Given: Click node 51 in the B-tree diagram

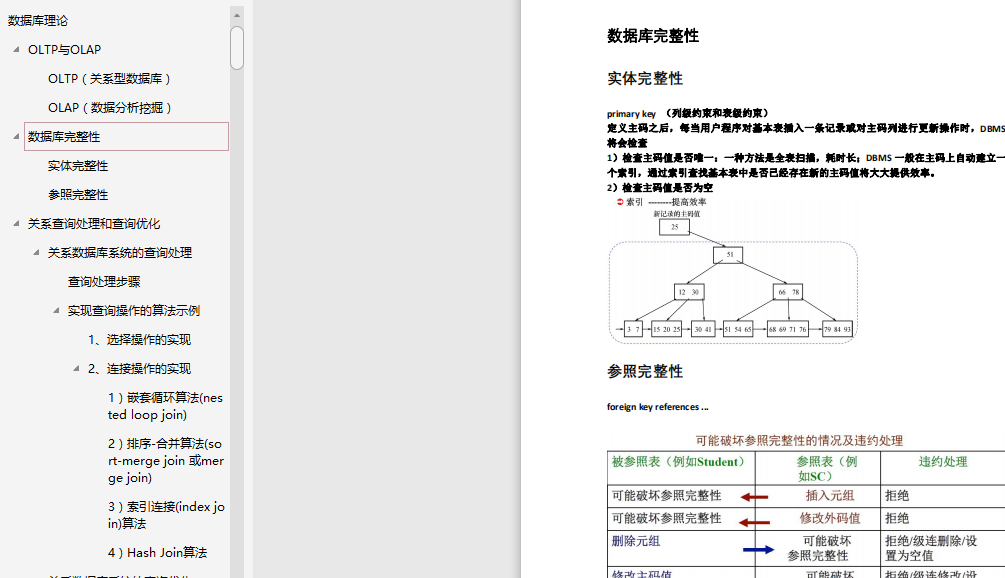Looking at the screenshot, I should tap(729, 256).
